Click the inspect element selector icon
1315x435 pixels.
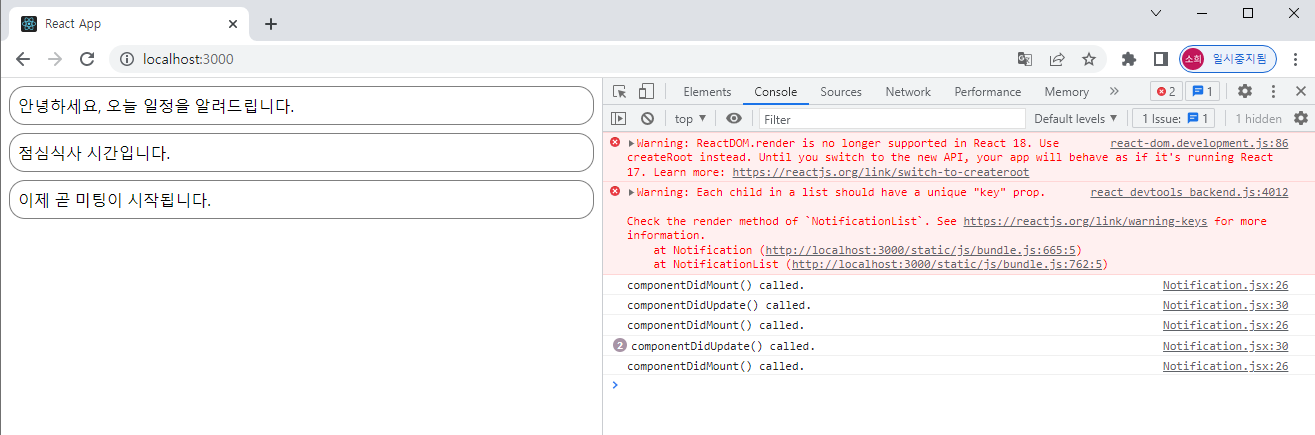point(620,91)
